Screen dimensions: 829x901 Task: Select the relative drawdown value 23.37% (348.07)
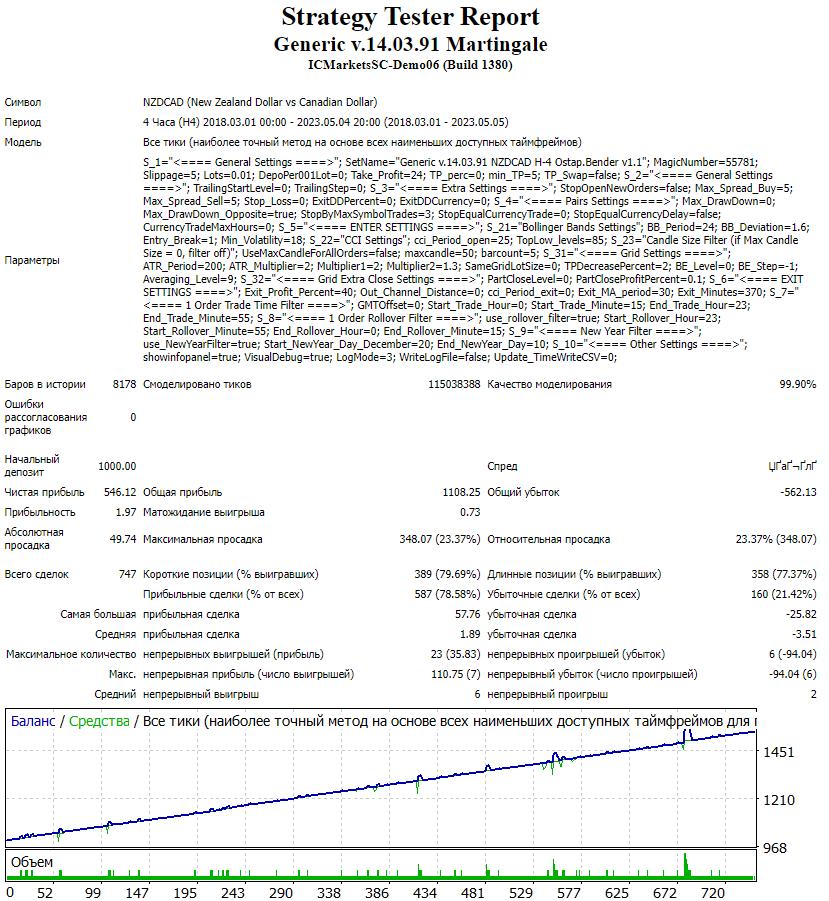tap(776, 539)
